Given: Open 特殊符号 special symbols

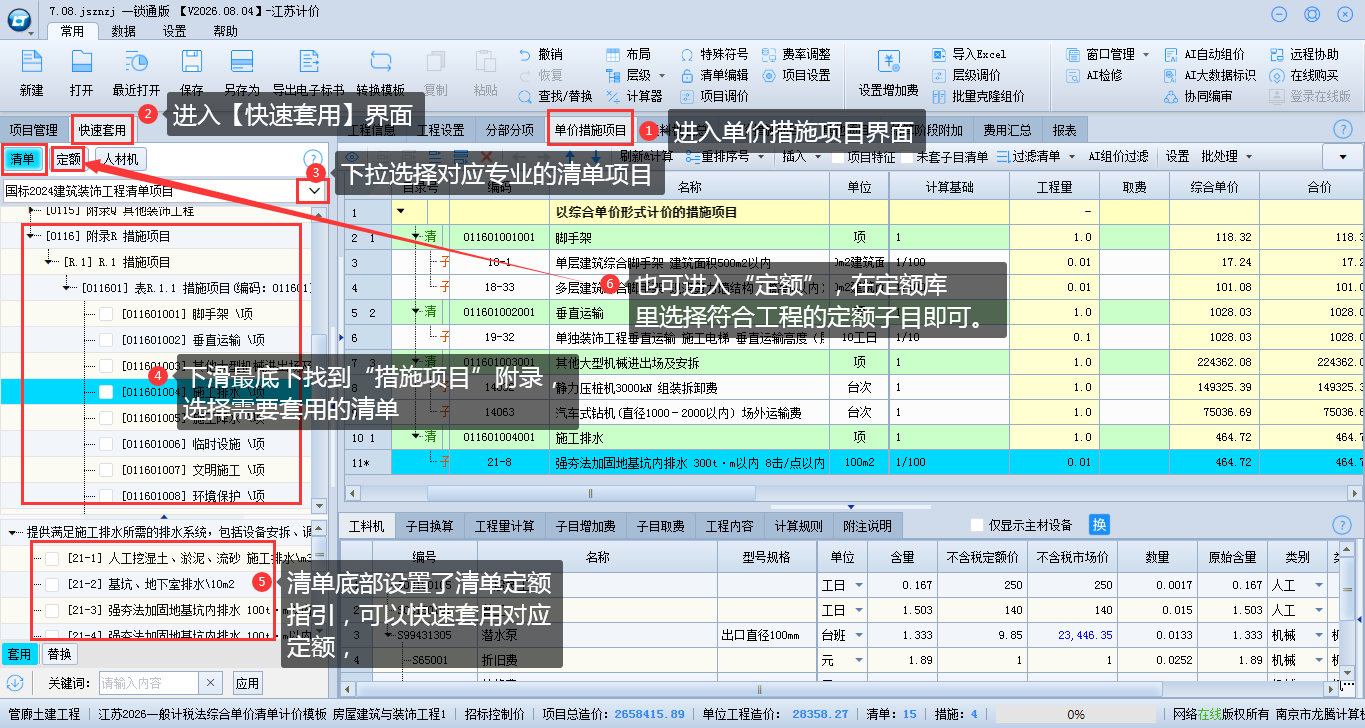Looking at the screenshot, I should (714, 54).
